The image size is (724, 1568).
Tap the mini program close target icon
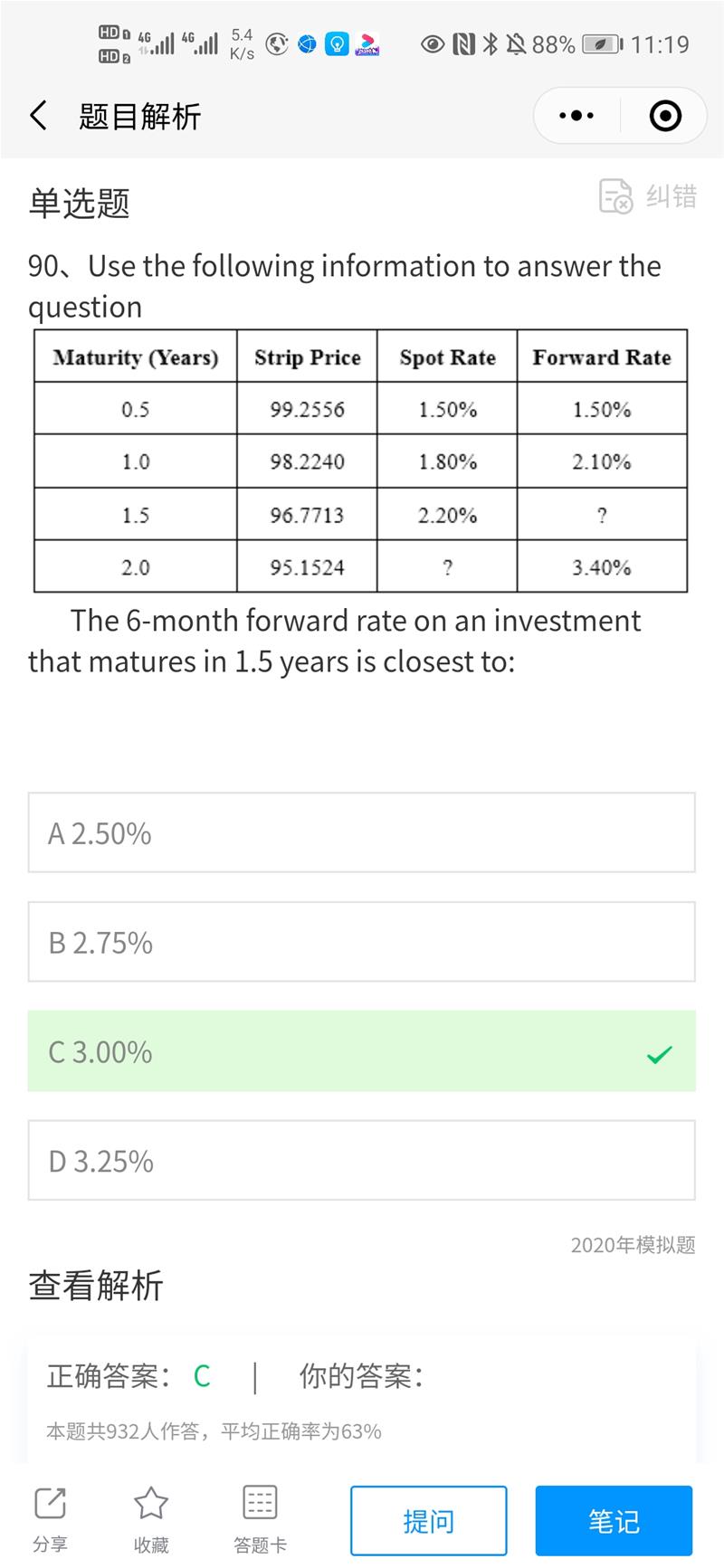point(665,116)
